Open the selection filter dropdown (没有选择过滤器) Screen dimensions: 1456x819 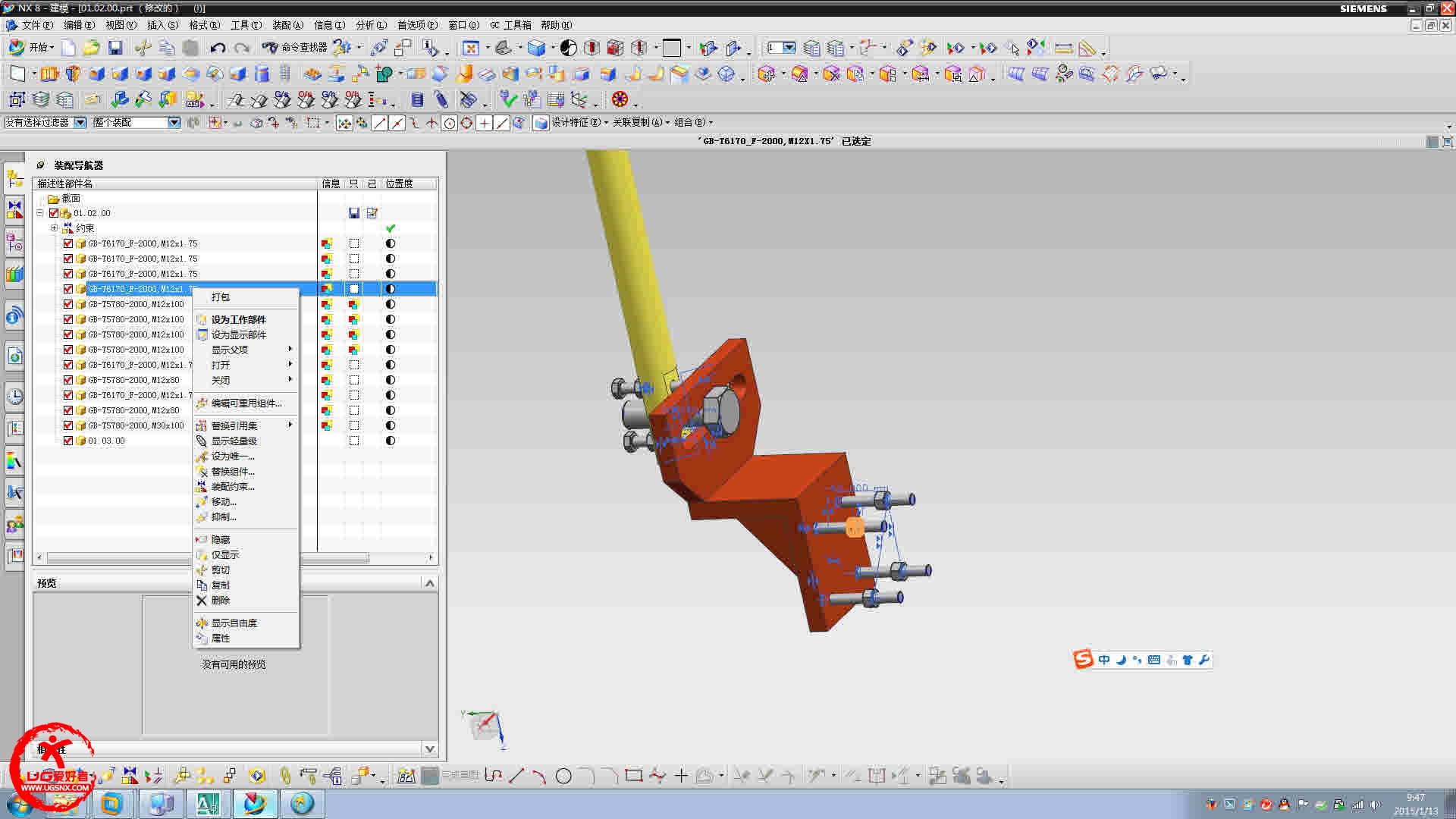(x=80, y=122)
